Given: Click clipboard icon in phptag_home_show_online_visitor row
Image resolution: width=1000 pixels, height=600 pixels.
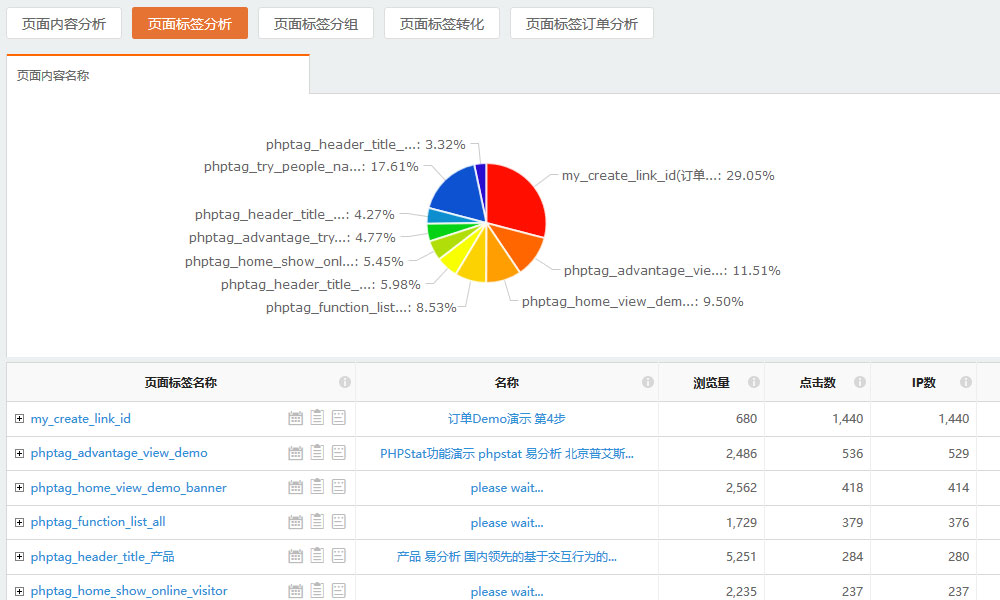Looking at the screenshot, I should pos(317,590).
